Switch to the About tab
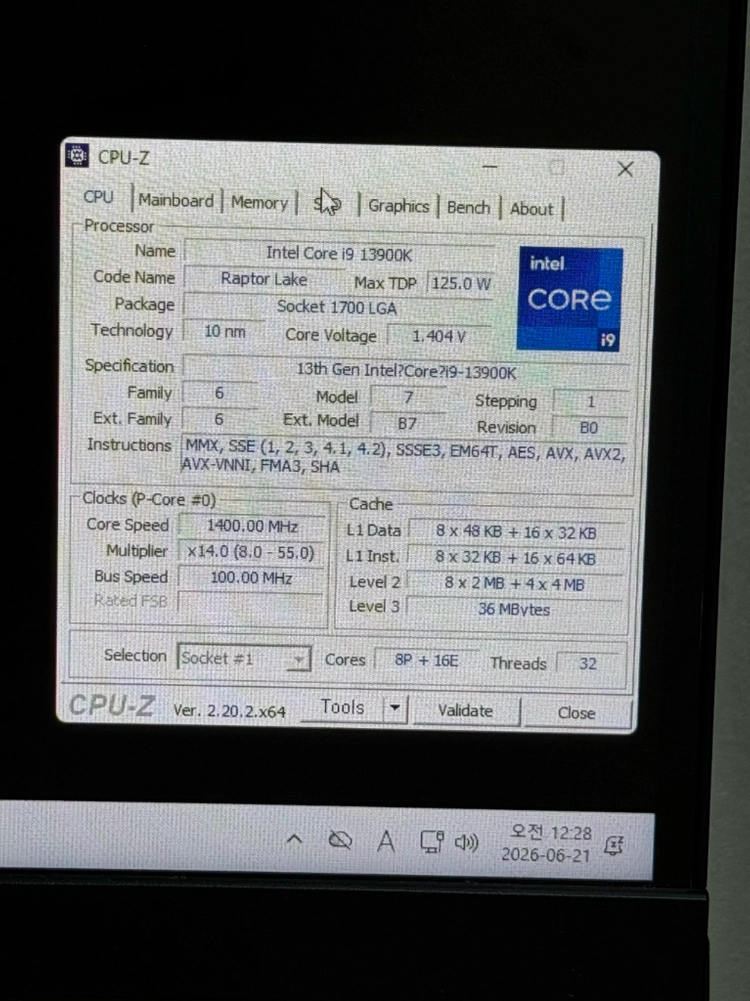 pyautogui.click(x=531, y=209)
